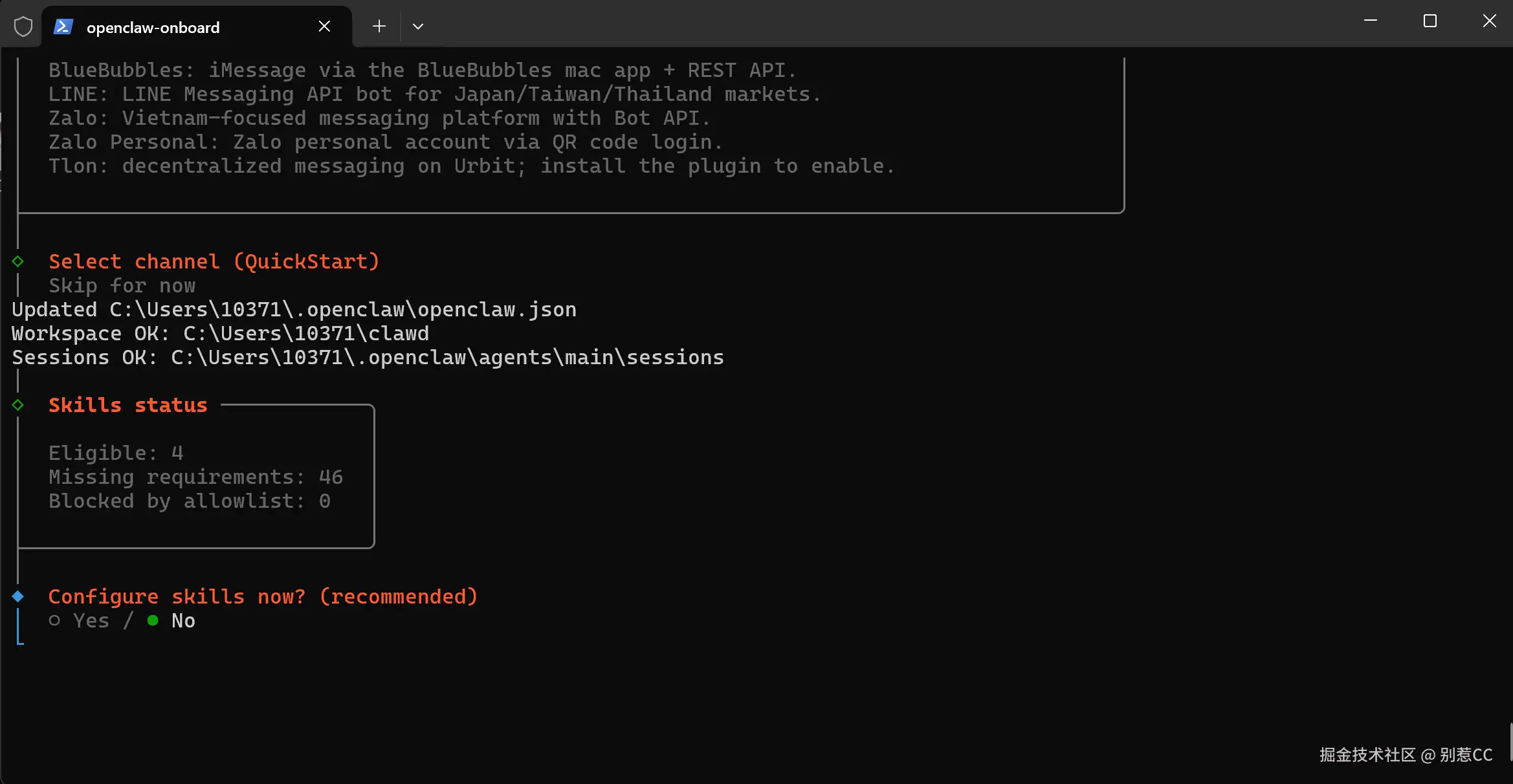Open a new tab with the plus button
The width and height of the screenshot is (1513, 784).
pyautogui.click(x=379, y=26)
